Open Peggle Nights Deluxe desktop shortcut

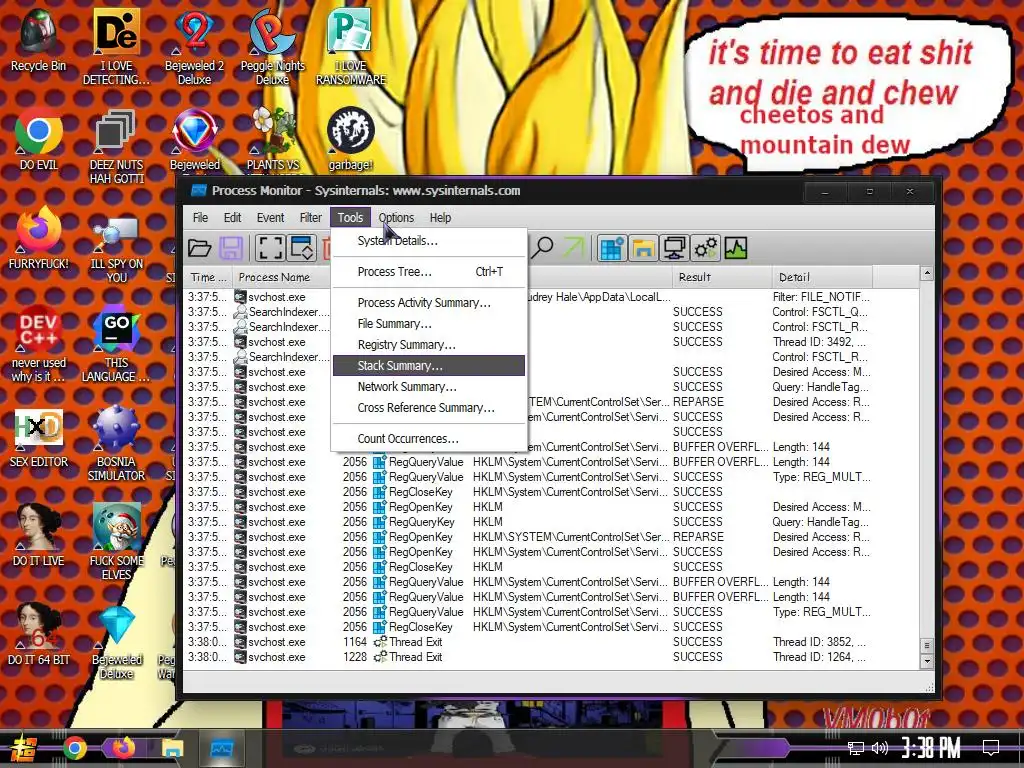[x=272, y=47]
